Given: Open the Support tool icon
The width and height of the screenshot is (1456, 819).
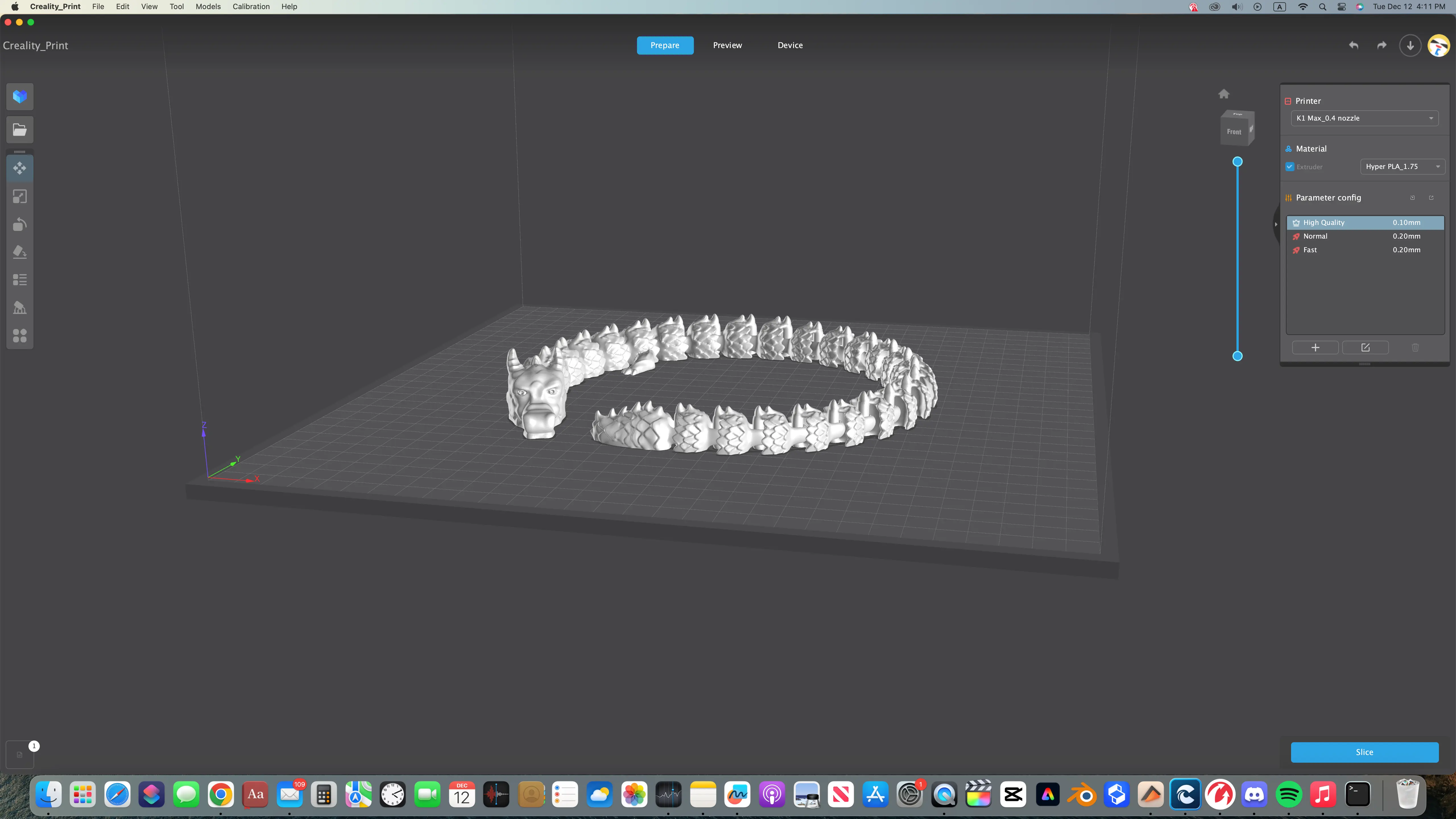Looking at the screenshot, I should click(20, 307).
